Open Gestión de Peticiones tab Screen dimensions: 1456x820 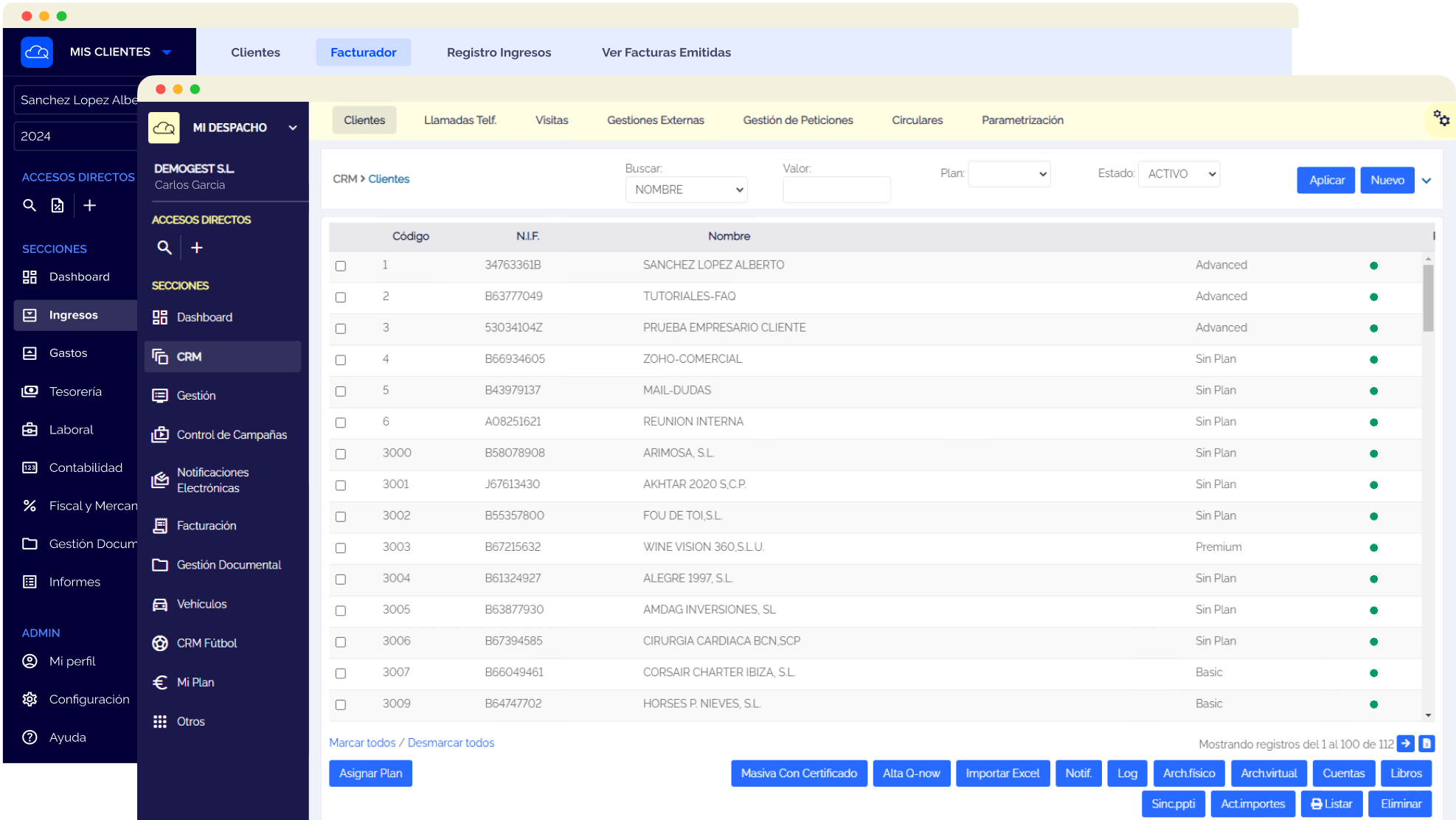tap(798, 120)
